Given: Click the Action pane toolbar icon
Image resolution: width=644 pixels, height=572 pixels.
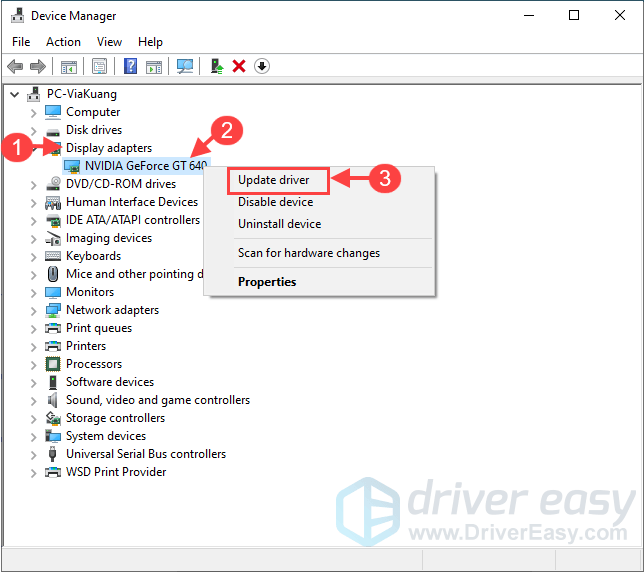Looking at the screenshot, I should [154, 67].
